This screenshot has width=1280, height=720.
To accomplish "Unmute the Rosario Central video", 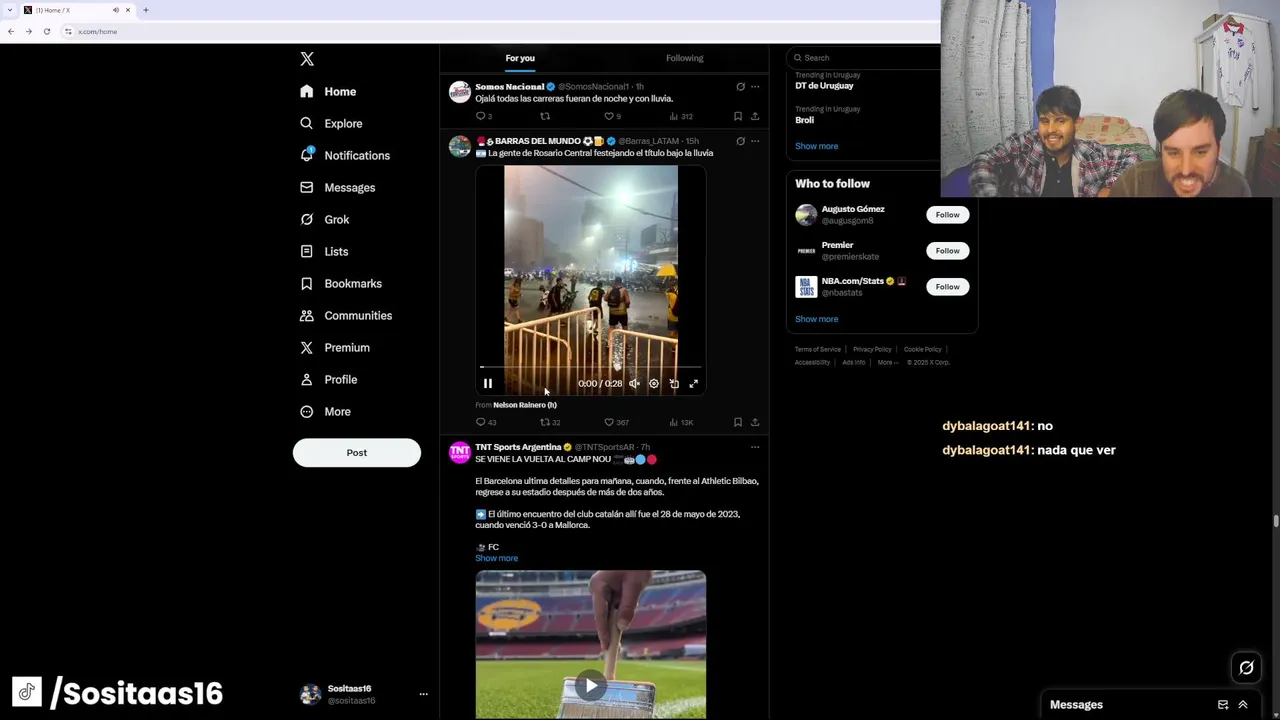I will [x=634, y=383].
